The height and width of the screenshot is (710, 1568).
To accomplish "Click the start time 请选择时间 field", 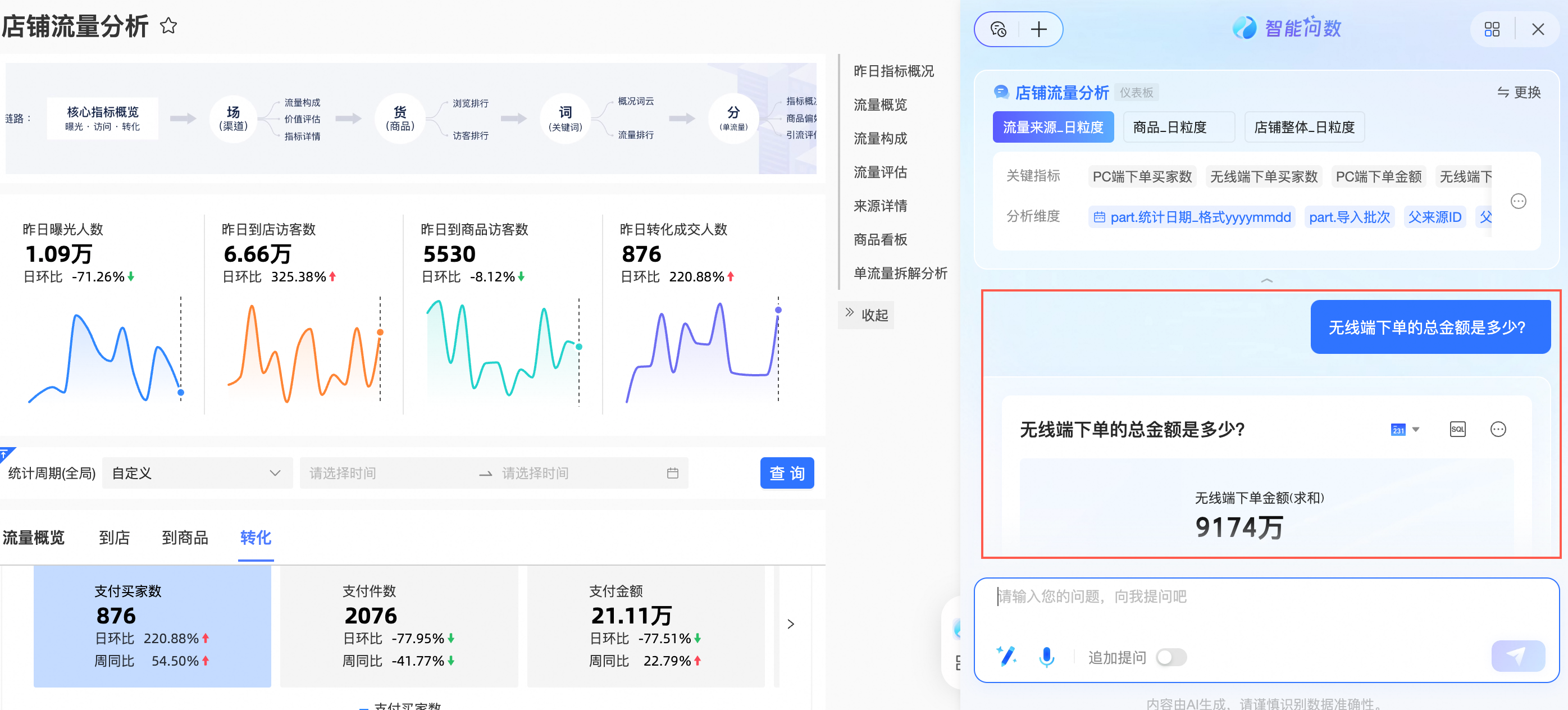I will (x=390, y=473).
